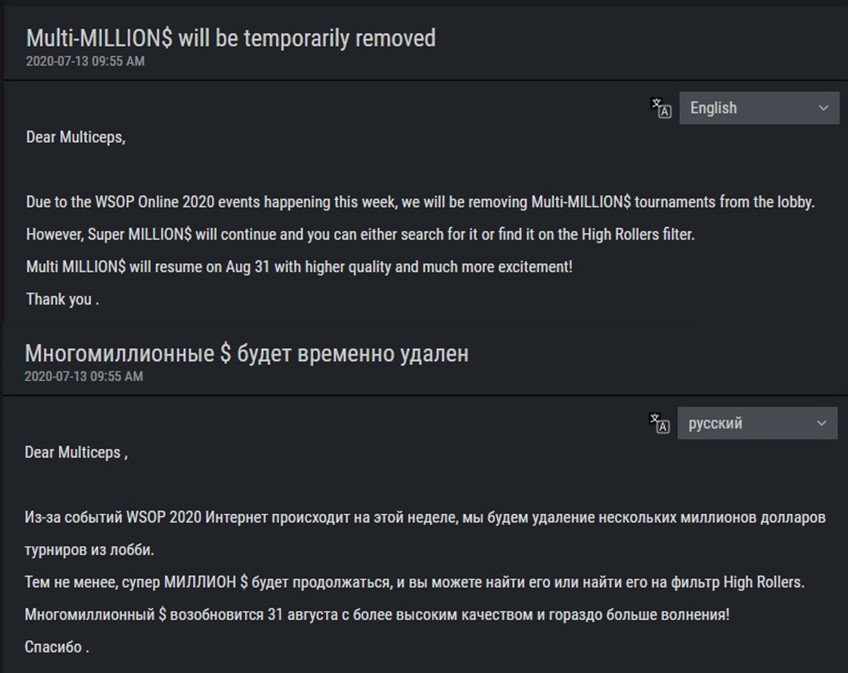The width and height of the screenshot is (848, 673).
Task: Click the 'Multi MILLION$ will resume on Aug 31' line
Action: point(299,267)
